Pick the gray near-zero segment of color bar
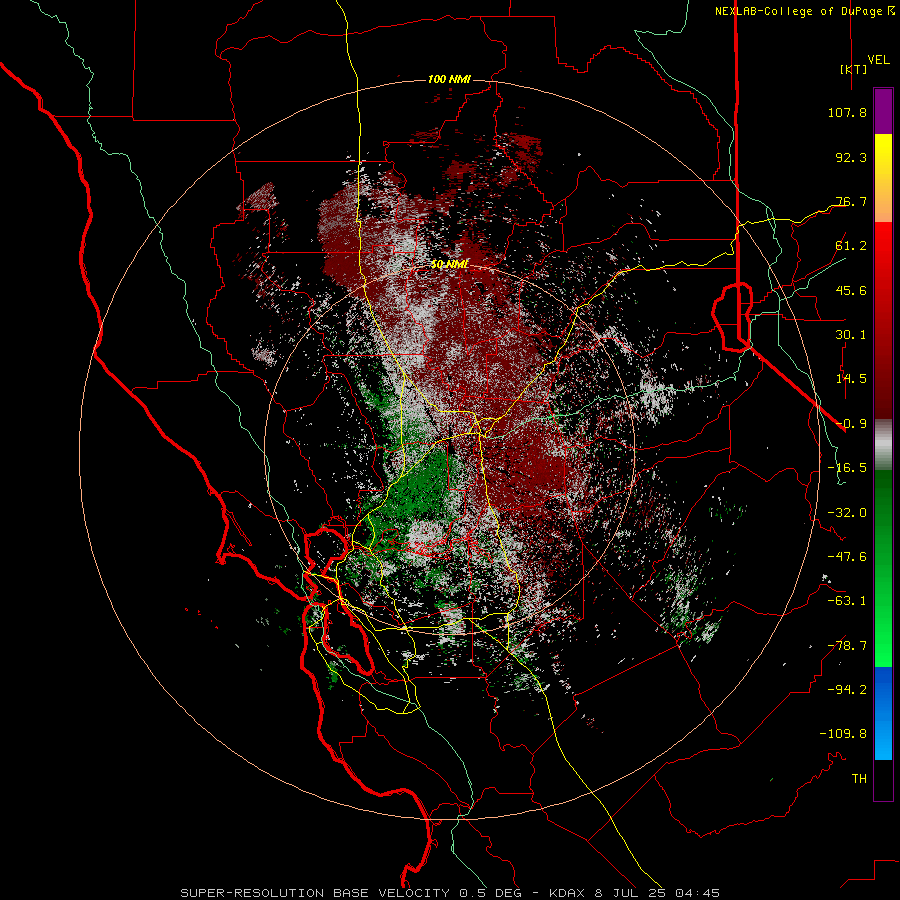The width and height of the screenshot is (900, 900). tap(883, 444)
